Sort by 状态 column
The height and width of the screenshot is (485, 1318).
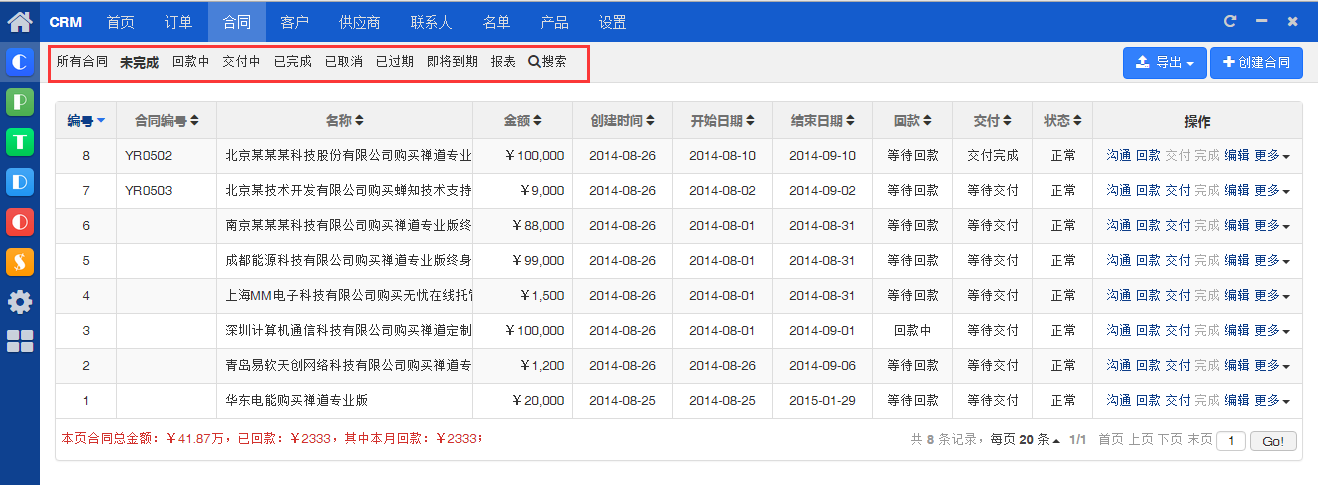tap(1062, 121)
